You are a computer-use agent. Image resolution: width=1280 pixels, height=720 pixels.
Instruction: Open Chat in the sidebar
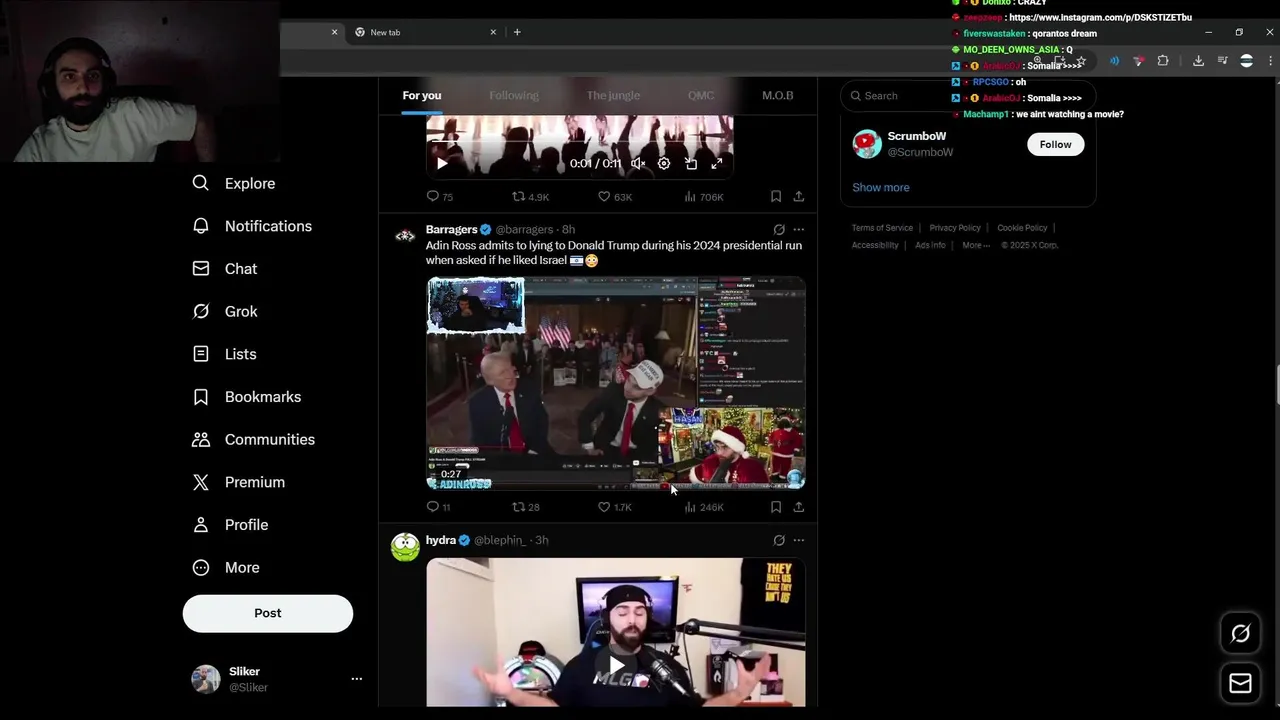tap(225, 269)
